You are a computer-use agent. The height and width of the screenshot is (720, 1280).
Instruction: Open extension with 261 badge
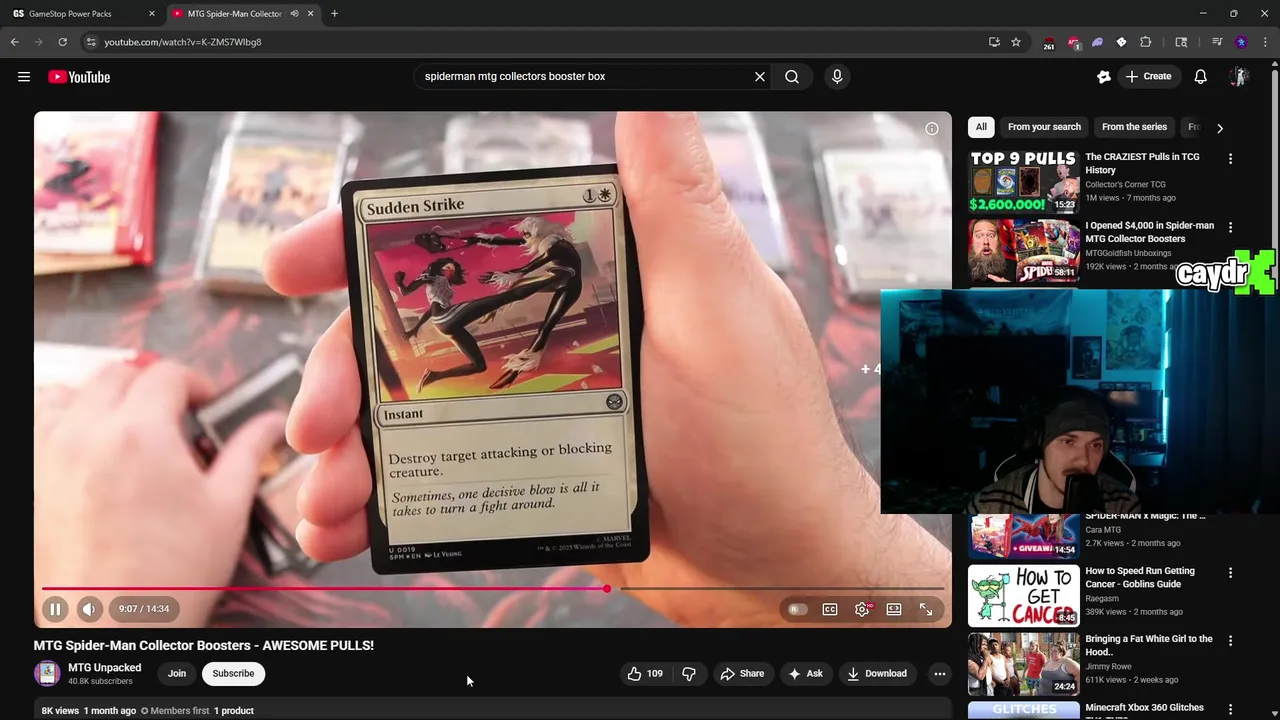(1049, 43)
